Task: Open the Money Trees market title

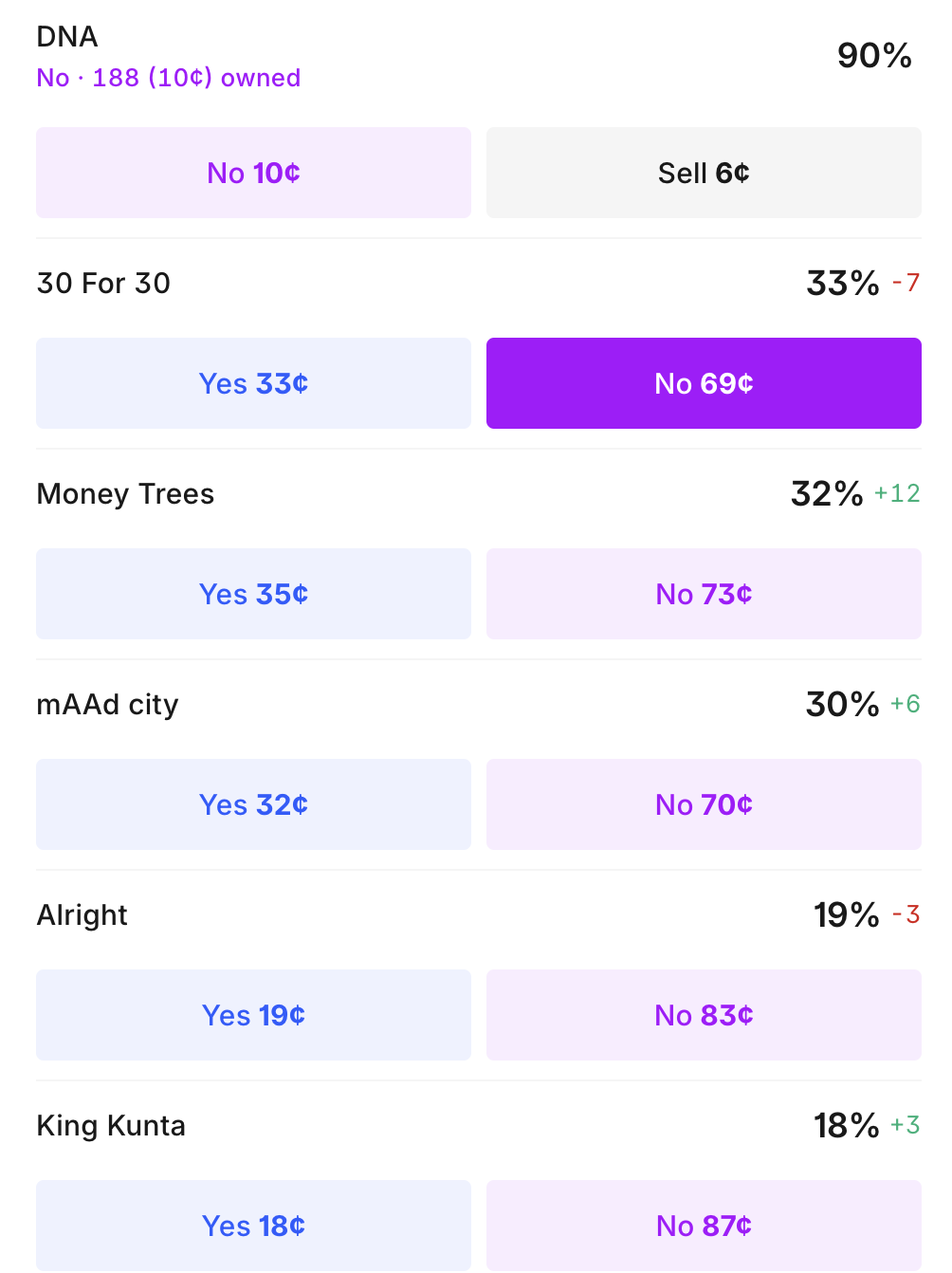Action: click(125, 494)
